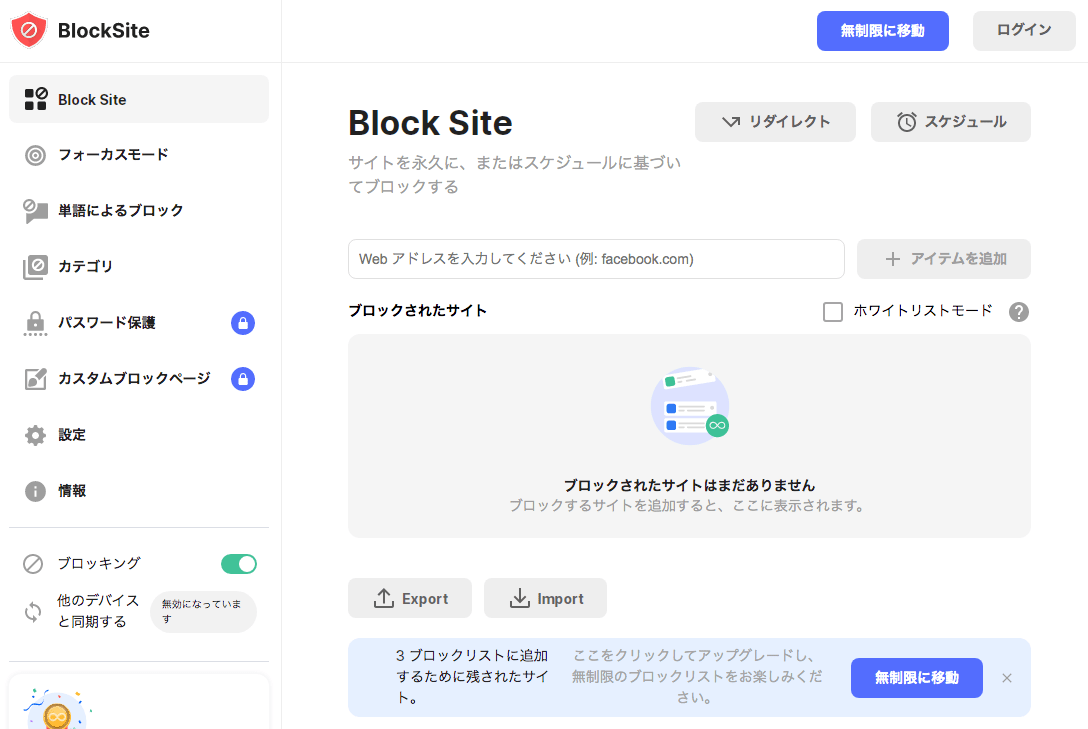Open the スケジュール settings
This screenshot has width=1088, height=729.
951,122
